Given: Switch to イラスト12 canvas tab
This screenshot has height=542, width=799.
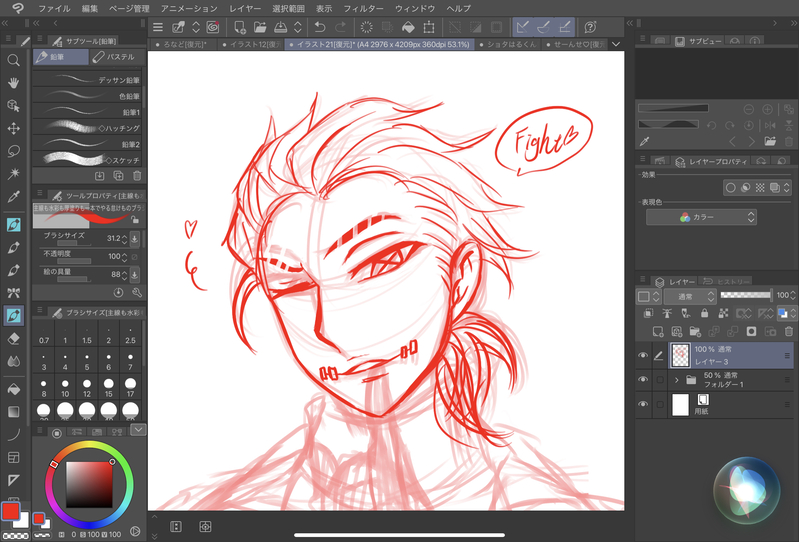Looking at the screenshot, I should pos(251,44).
